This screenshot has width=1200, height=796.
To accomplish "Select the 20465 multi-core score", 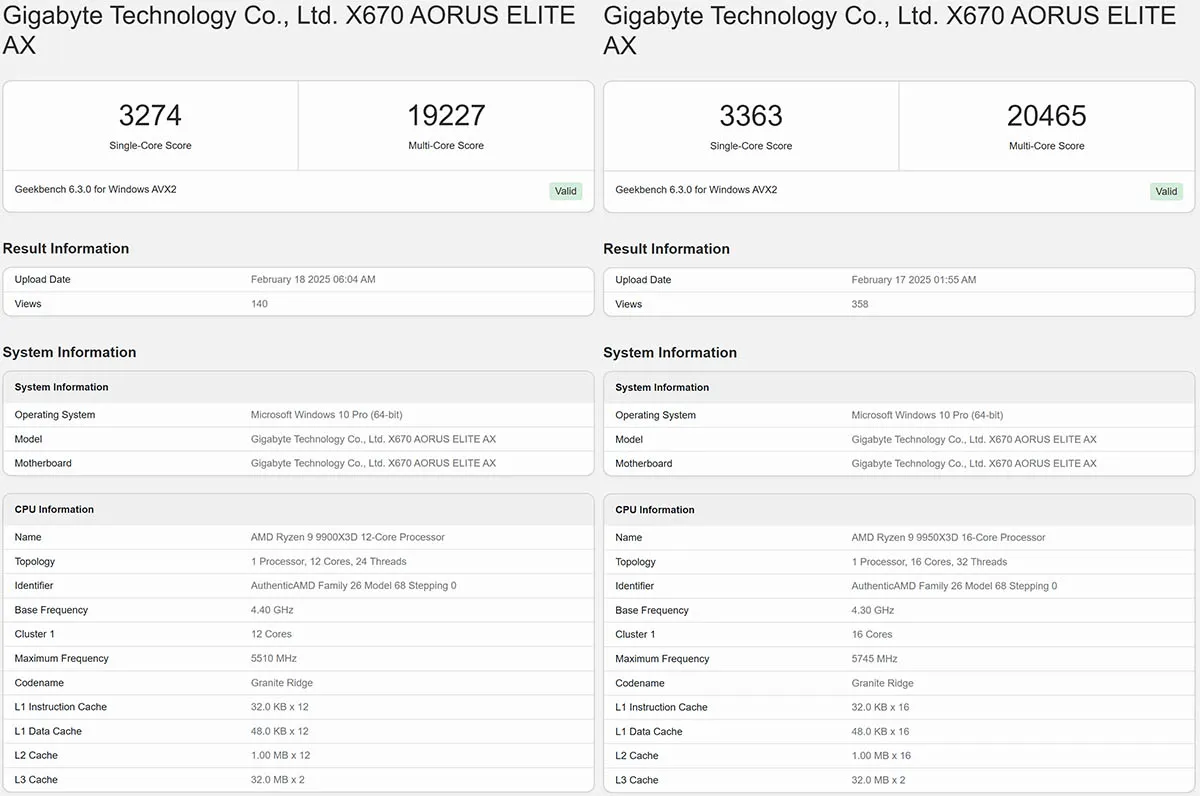I will click(1046, 116).
